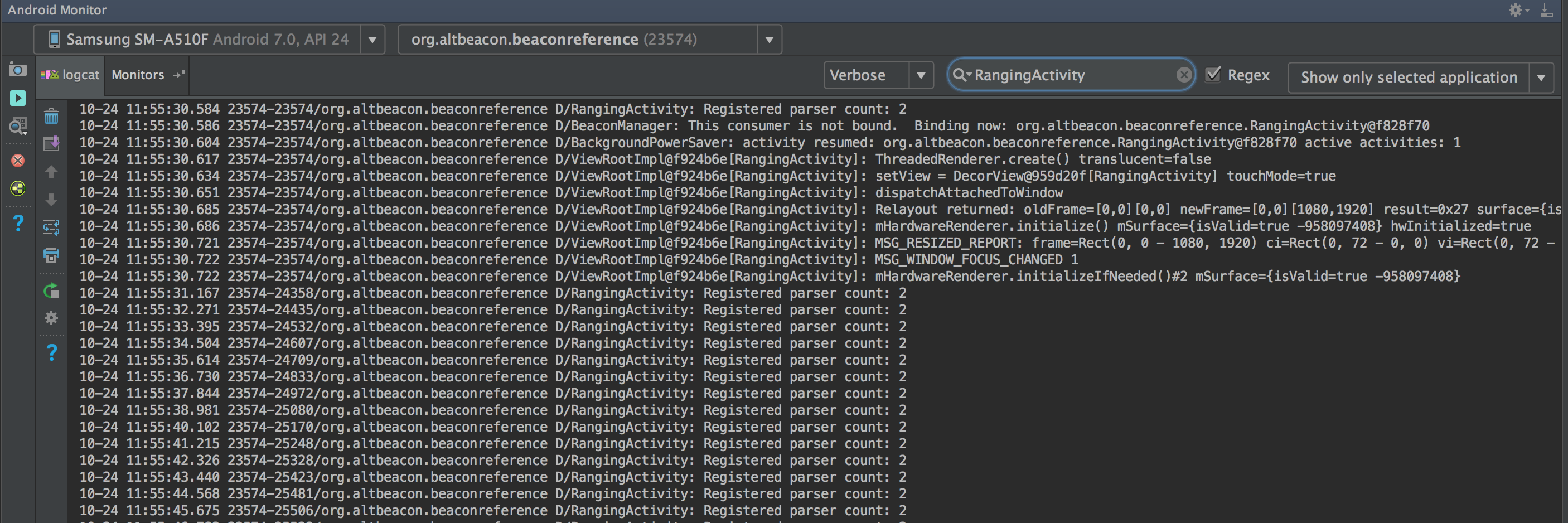Restart logcat monitoring
This screenshot has width=1568, height=523.
52,291
